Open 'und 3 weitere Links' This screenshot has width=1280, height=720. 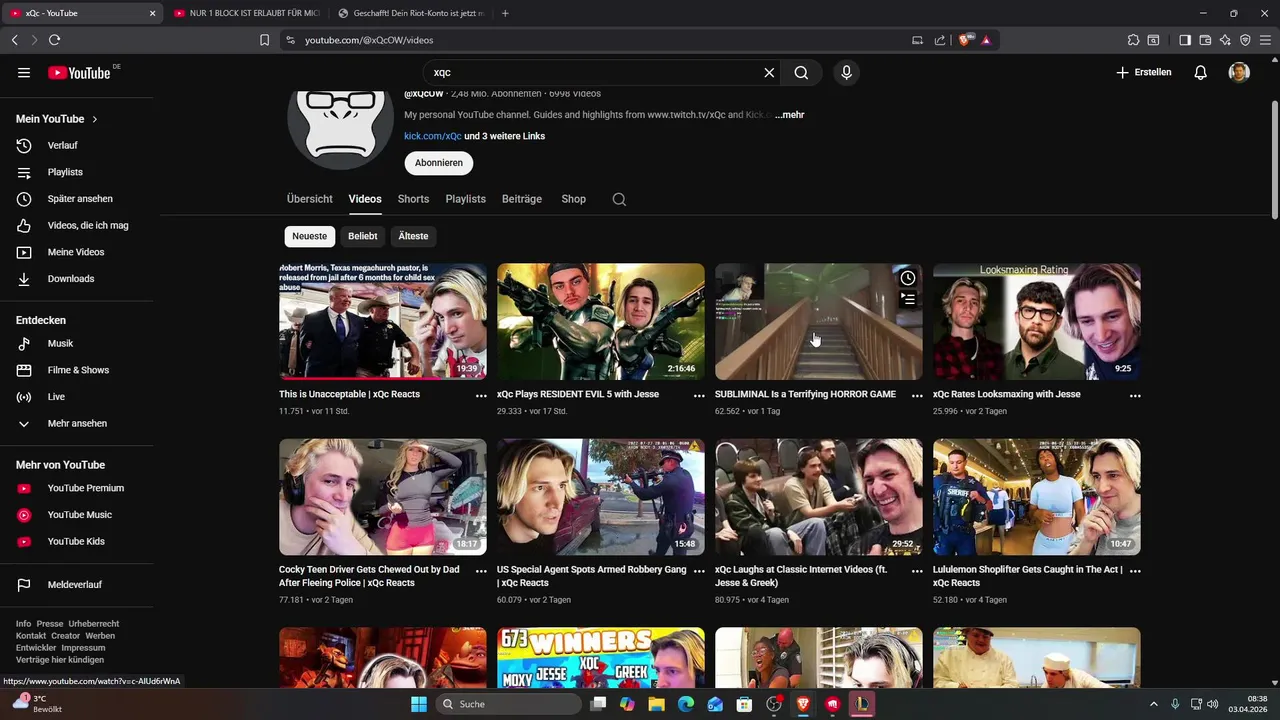pos(505,136)
